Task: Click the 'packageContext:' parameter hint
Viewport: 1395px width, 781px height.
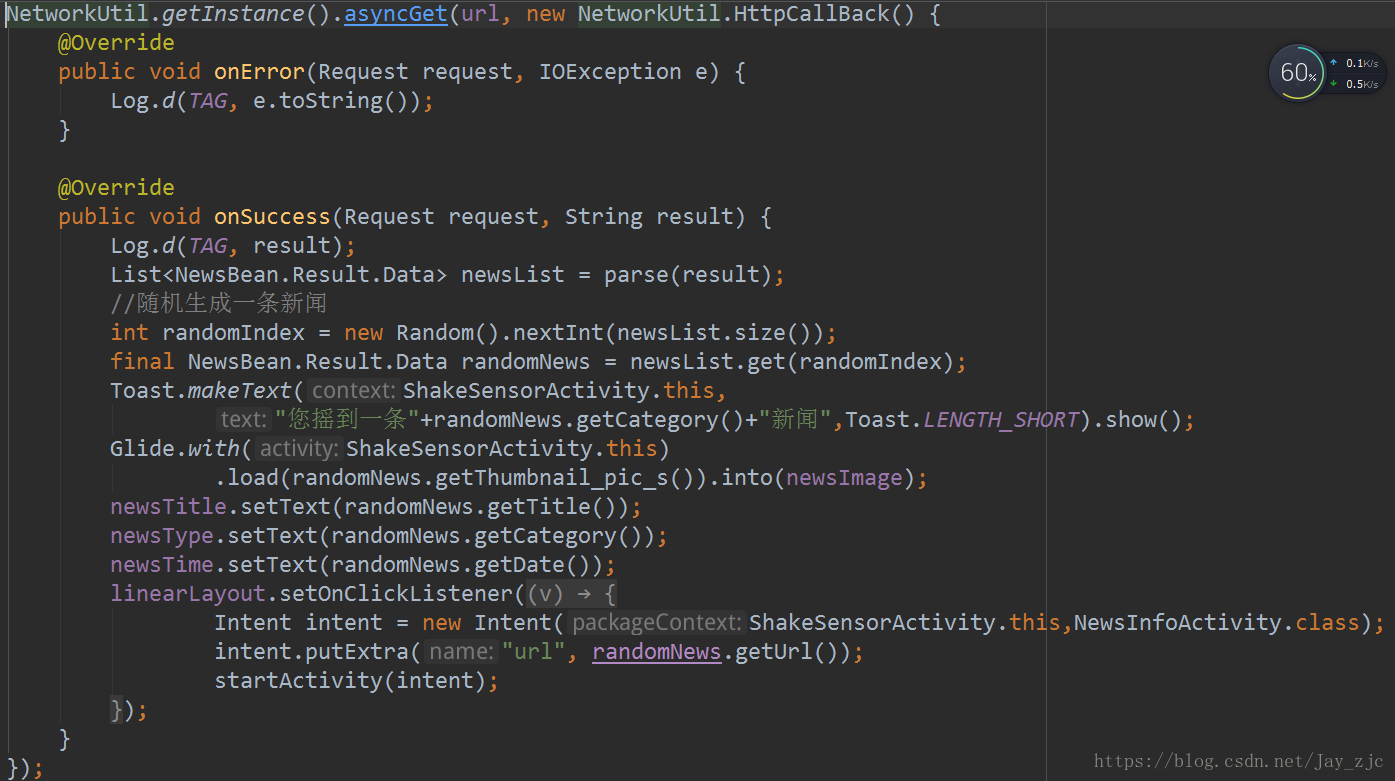Action: point(657,623)
